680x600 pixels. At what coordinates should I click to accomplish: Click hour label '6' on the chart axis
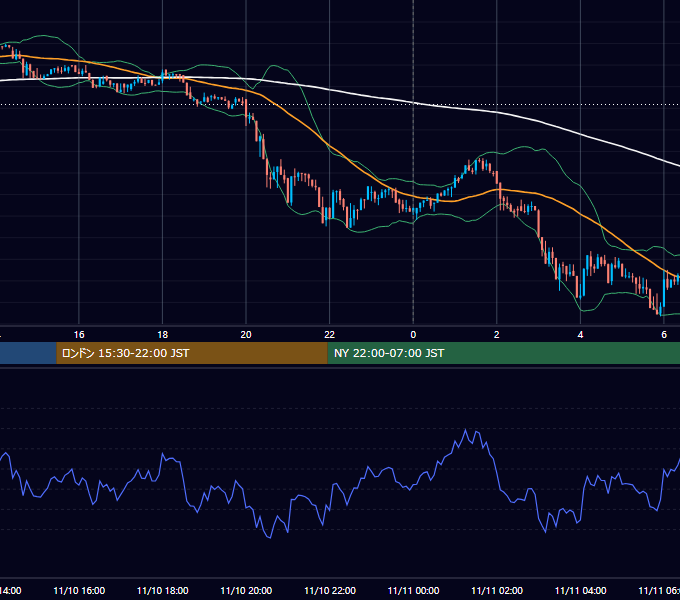[x=664, y=335]
